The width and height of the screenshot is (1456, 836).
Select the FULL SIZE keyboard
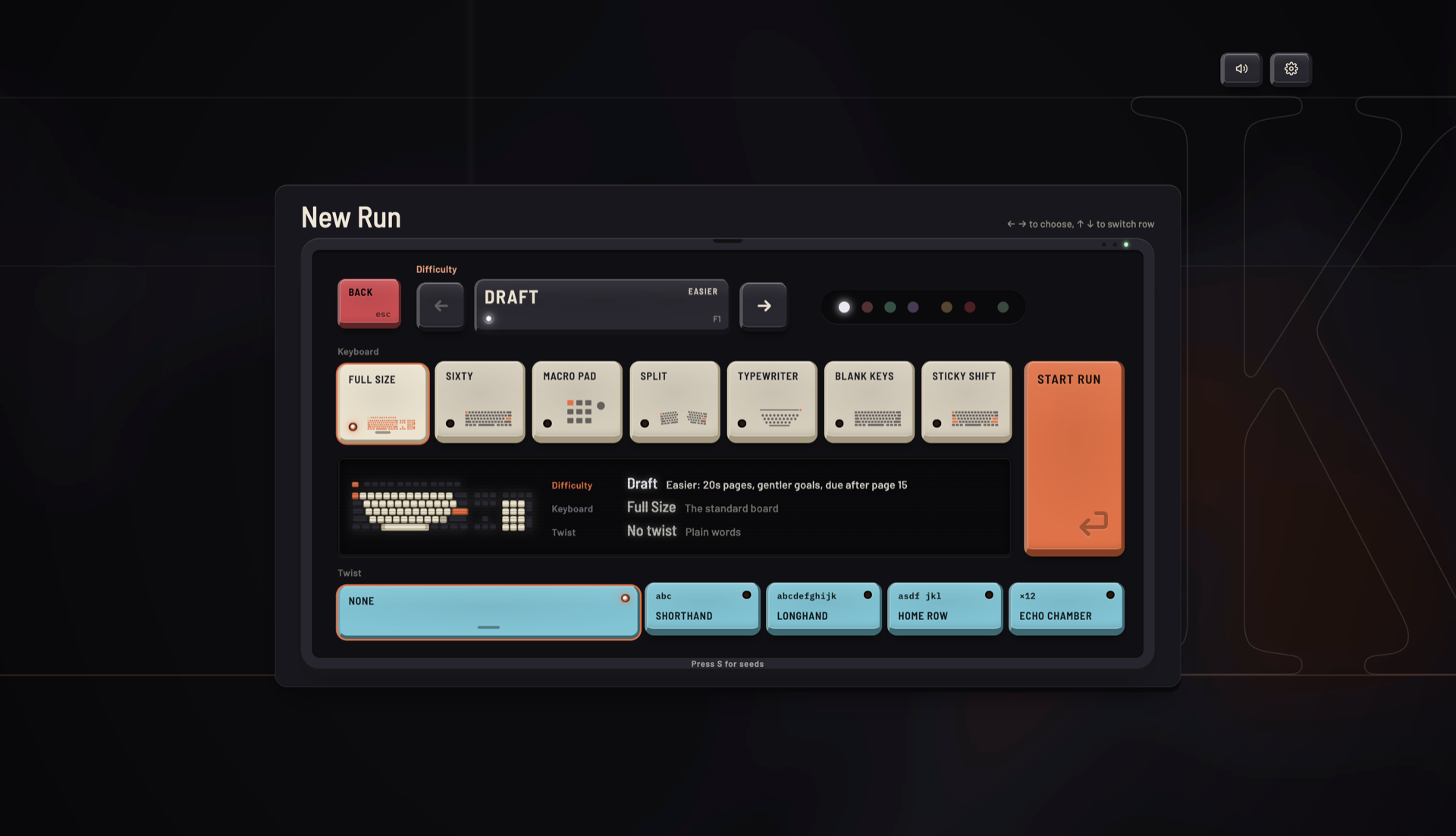[383, 403]
